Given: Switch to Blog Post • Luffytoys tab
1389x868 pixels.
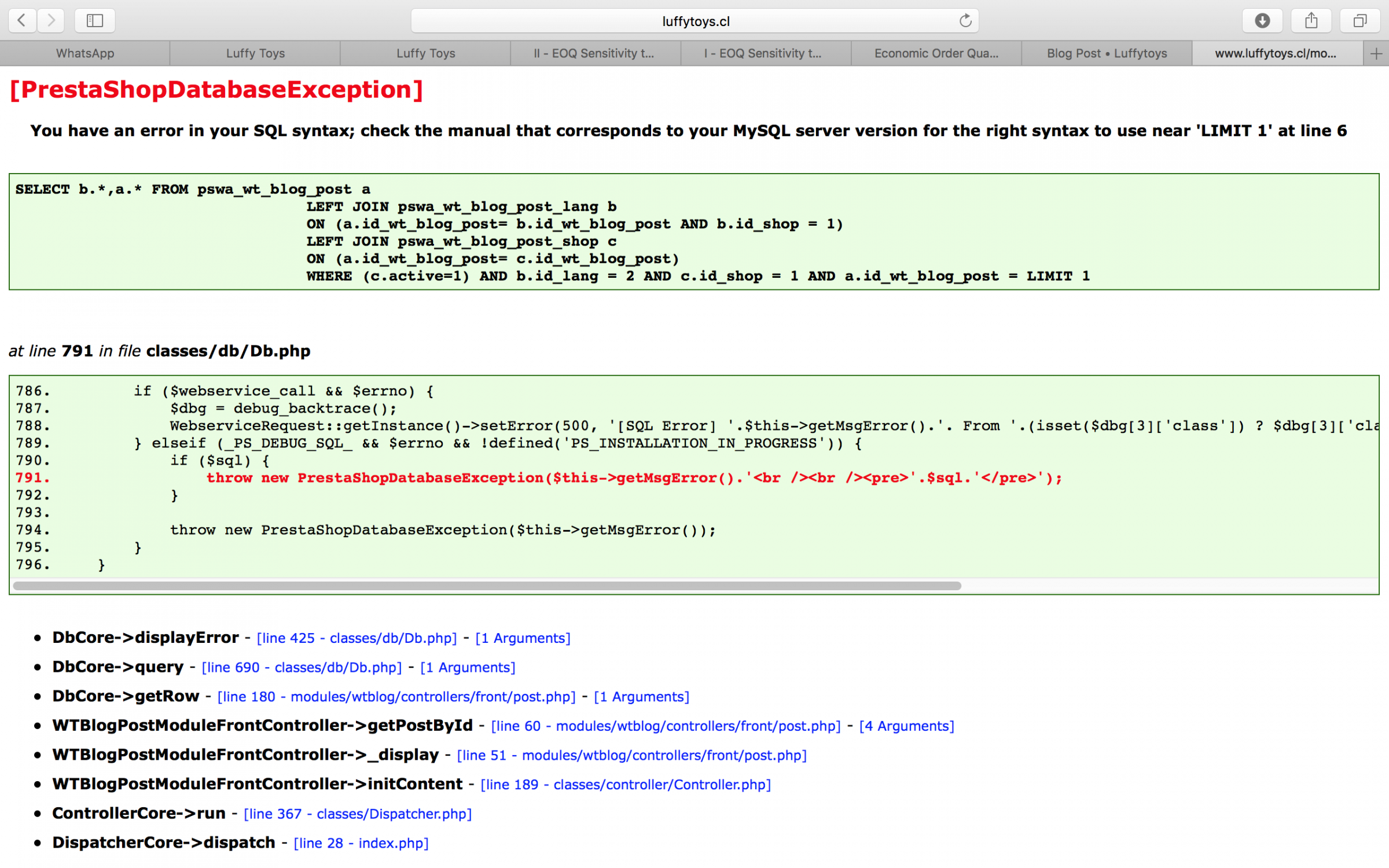Looking at the screenshot, I should pos(1107,54).
